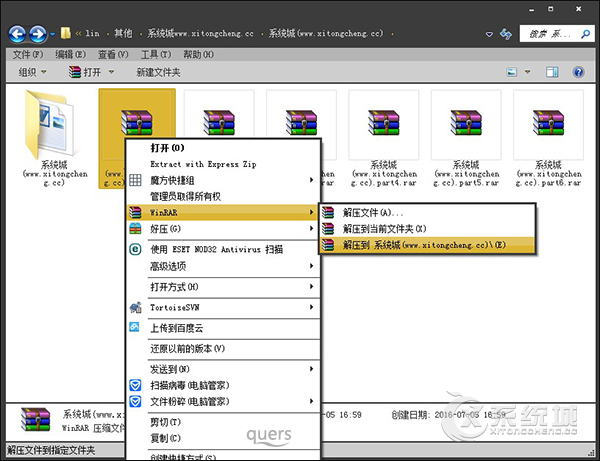Choose 使用 ESET NOD32 Antivirus 扫描

coord(223,249)
